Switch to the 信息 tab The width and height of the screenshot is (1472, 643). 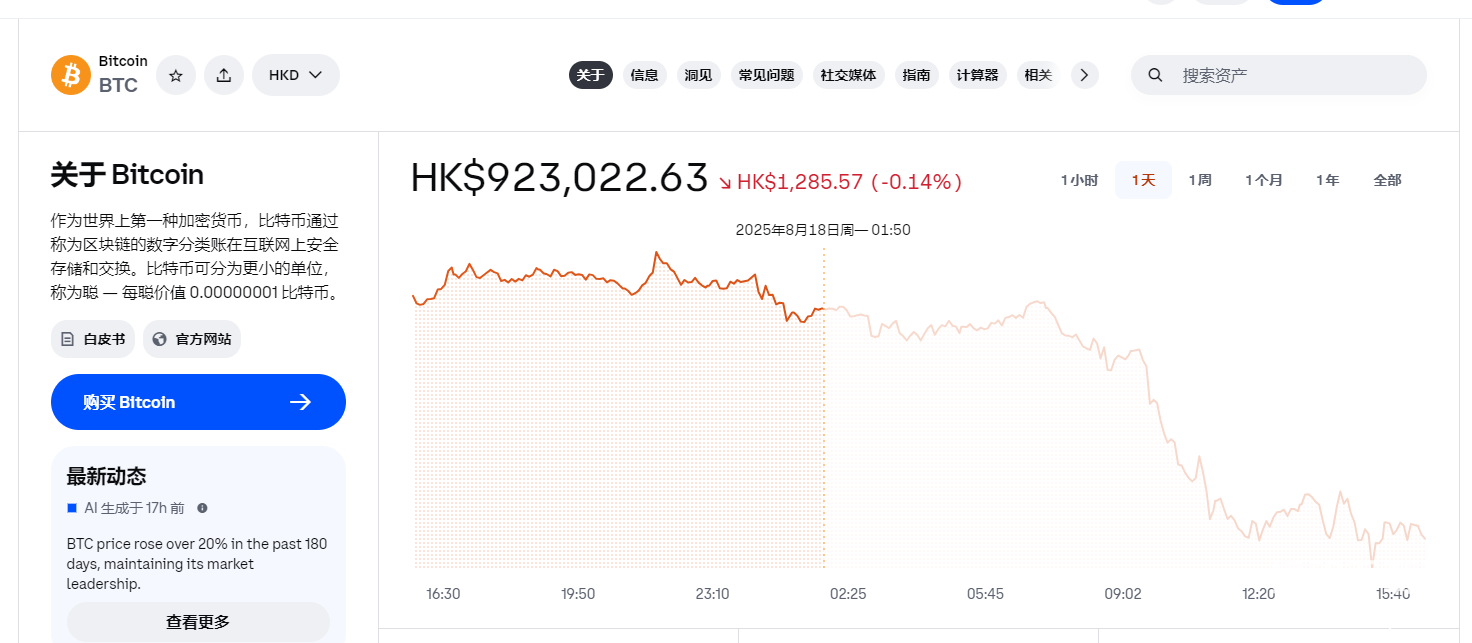tap(644, 75)
